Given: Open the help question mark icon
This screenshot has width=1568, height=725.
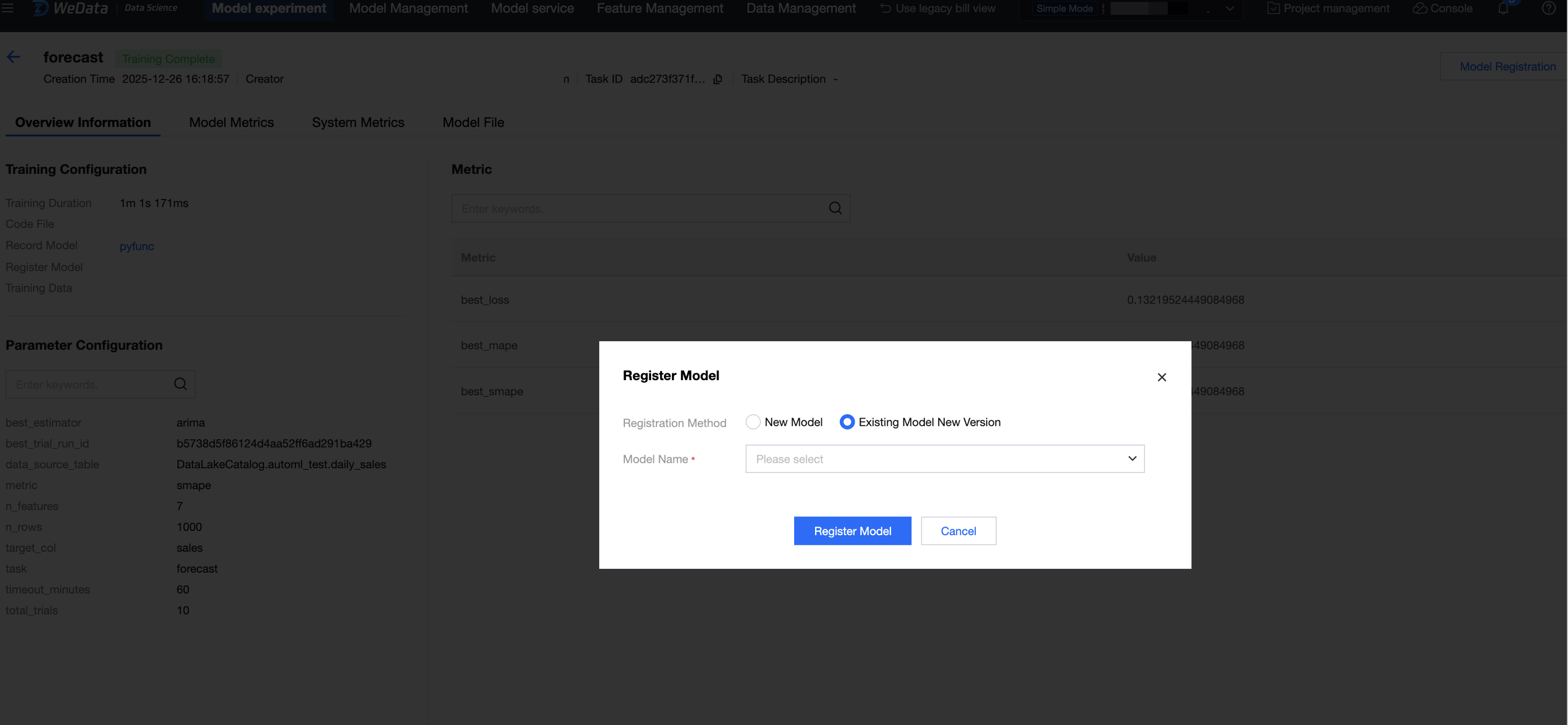Looking at the screenshot, I should click(1549, 9).
